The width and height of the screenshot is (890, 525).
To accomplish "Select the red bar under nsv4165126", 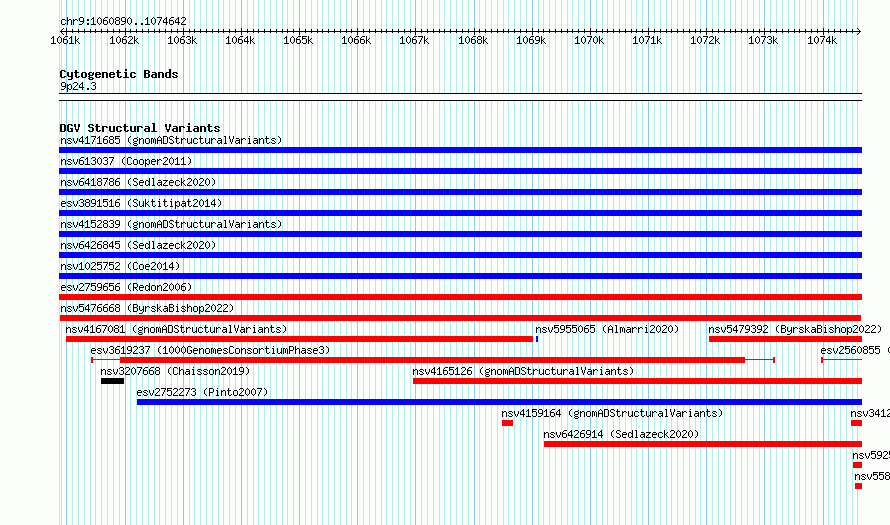I will [637, 381].
